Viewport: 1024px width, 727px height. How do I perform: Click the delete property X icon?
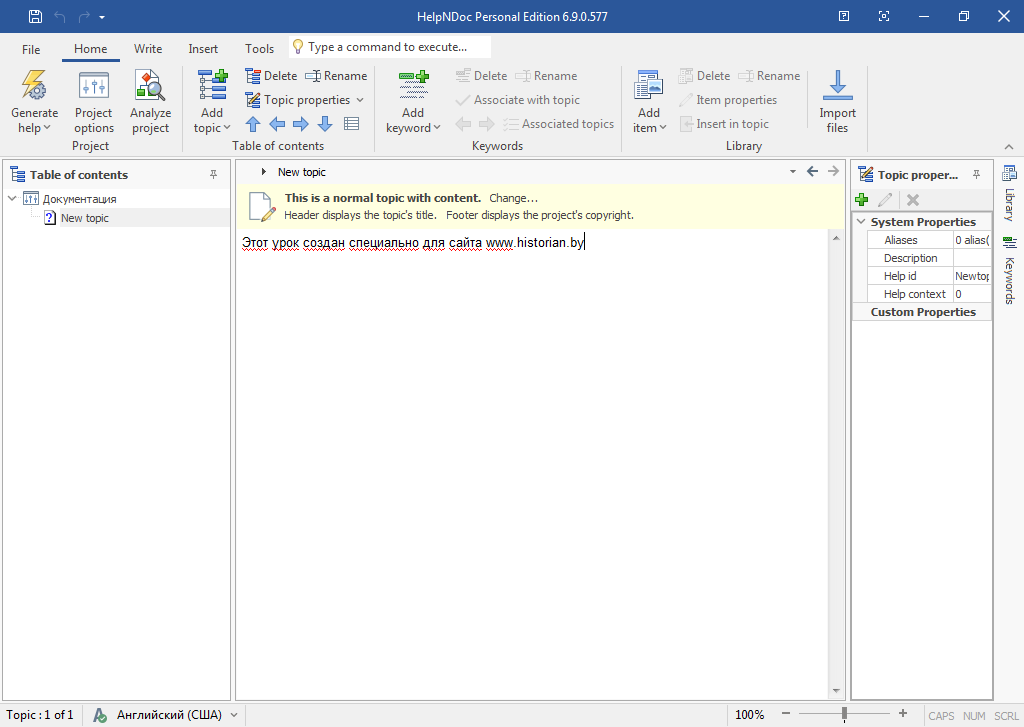coord(913,200)
